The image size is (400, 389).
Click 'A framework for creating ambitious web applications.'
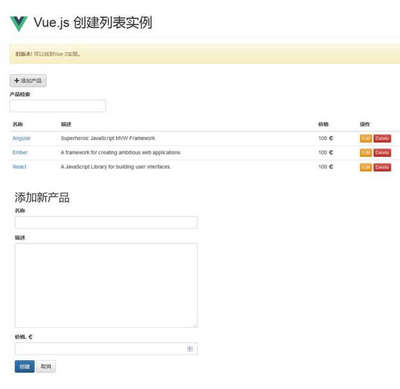121,152
